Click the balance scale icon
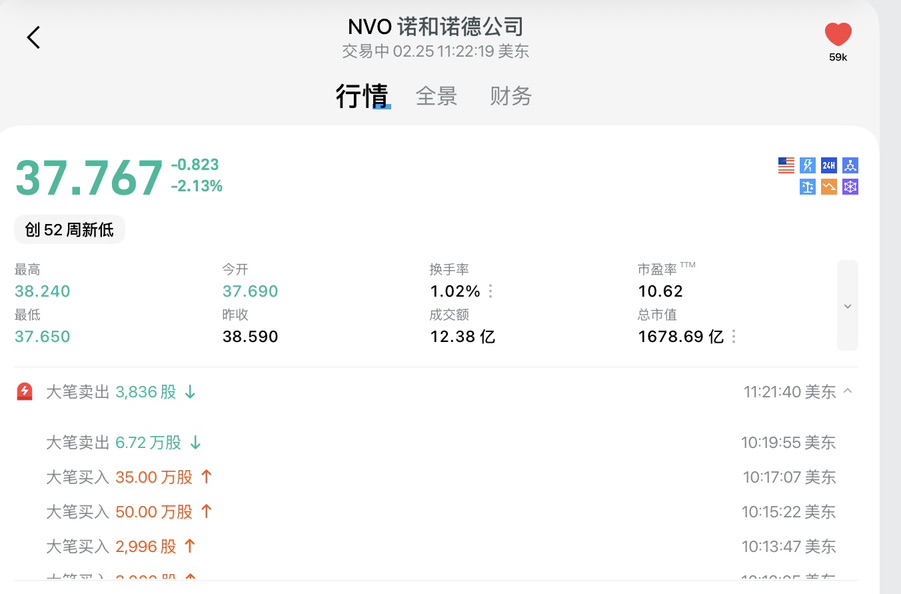Viewport: 901px width, 594px height. [x=807, y=187]
